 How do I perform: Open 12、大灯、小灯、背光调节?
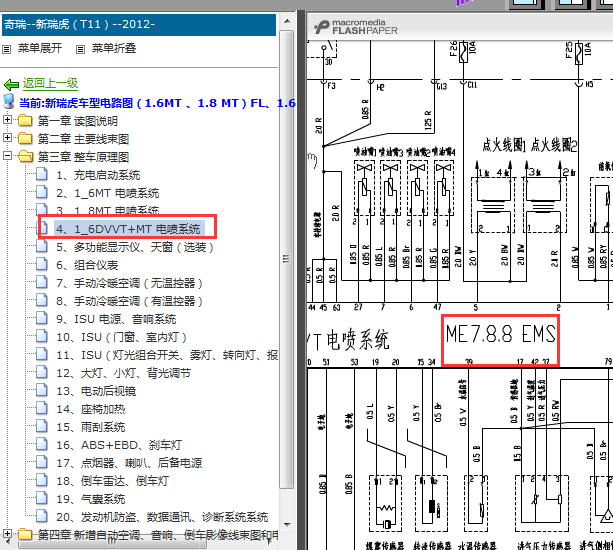pos(124,373)
